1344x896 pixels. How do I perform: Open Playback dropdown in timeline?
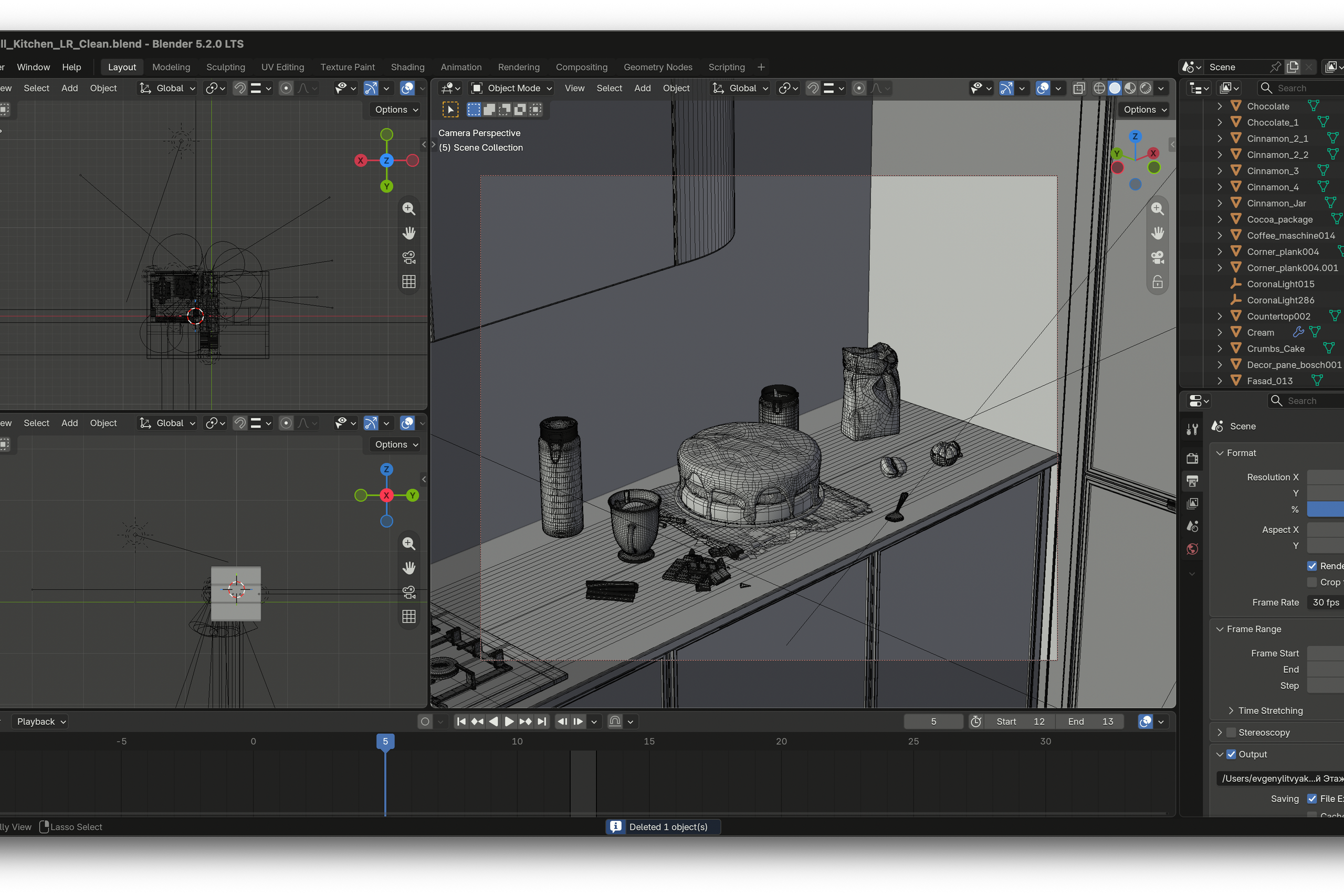pyautogui.click(x=40, y=721)
